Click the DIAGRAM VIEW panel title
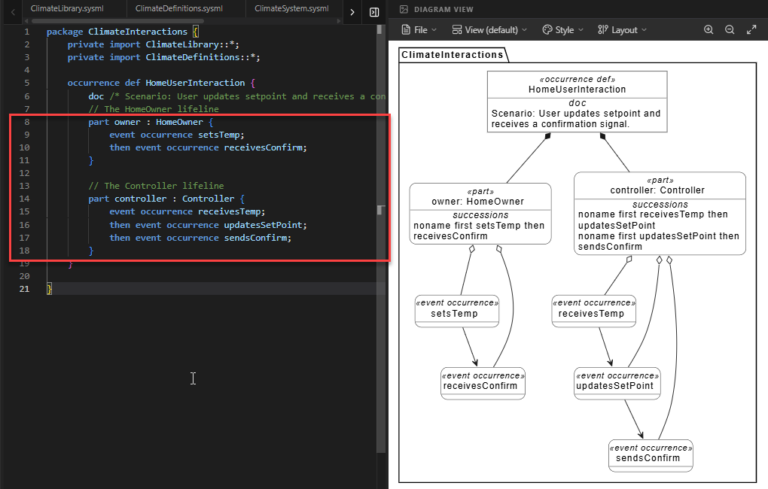 coord(443,9)
